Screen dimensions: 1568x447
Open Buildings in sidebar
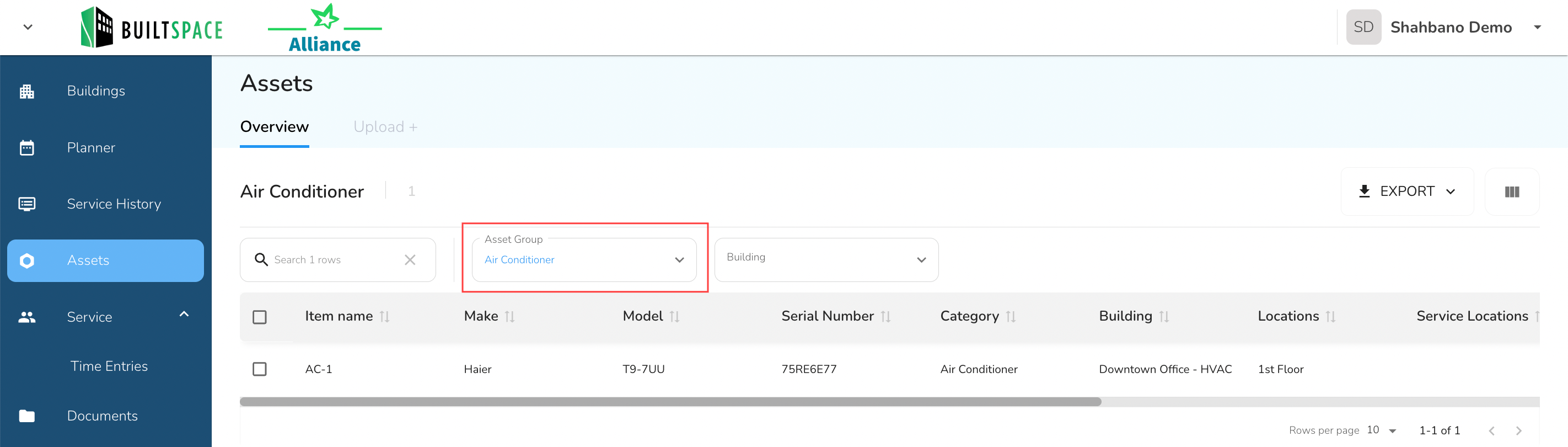click(x=96, y=91)
